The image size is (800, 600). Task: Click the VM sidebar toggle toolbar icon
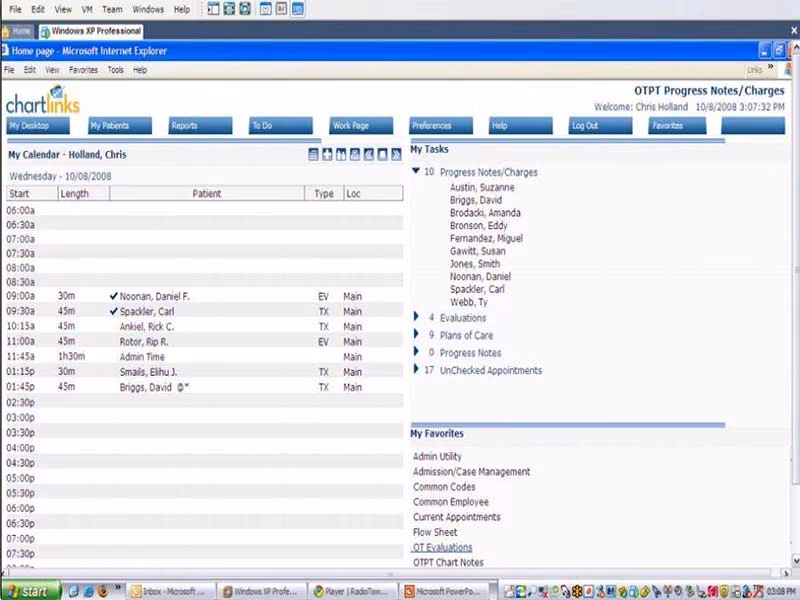213,9
